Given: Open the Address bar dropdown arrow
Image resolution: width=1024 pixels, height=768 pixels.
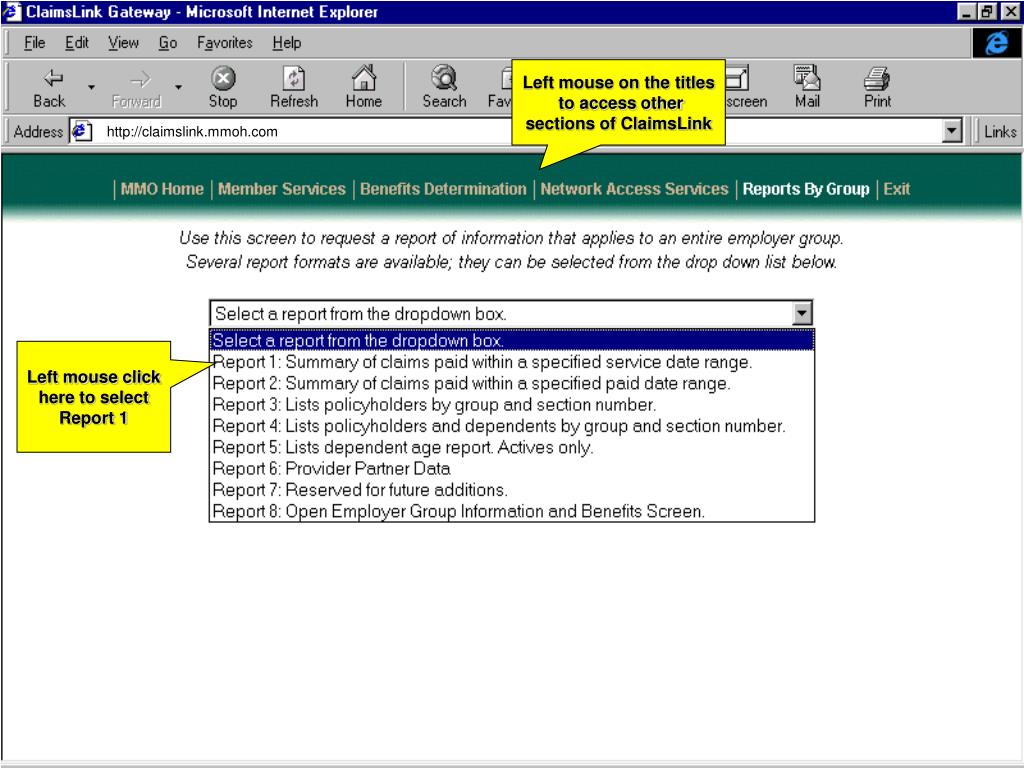Looking at the screenshot, I should coord(952,131).
